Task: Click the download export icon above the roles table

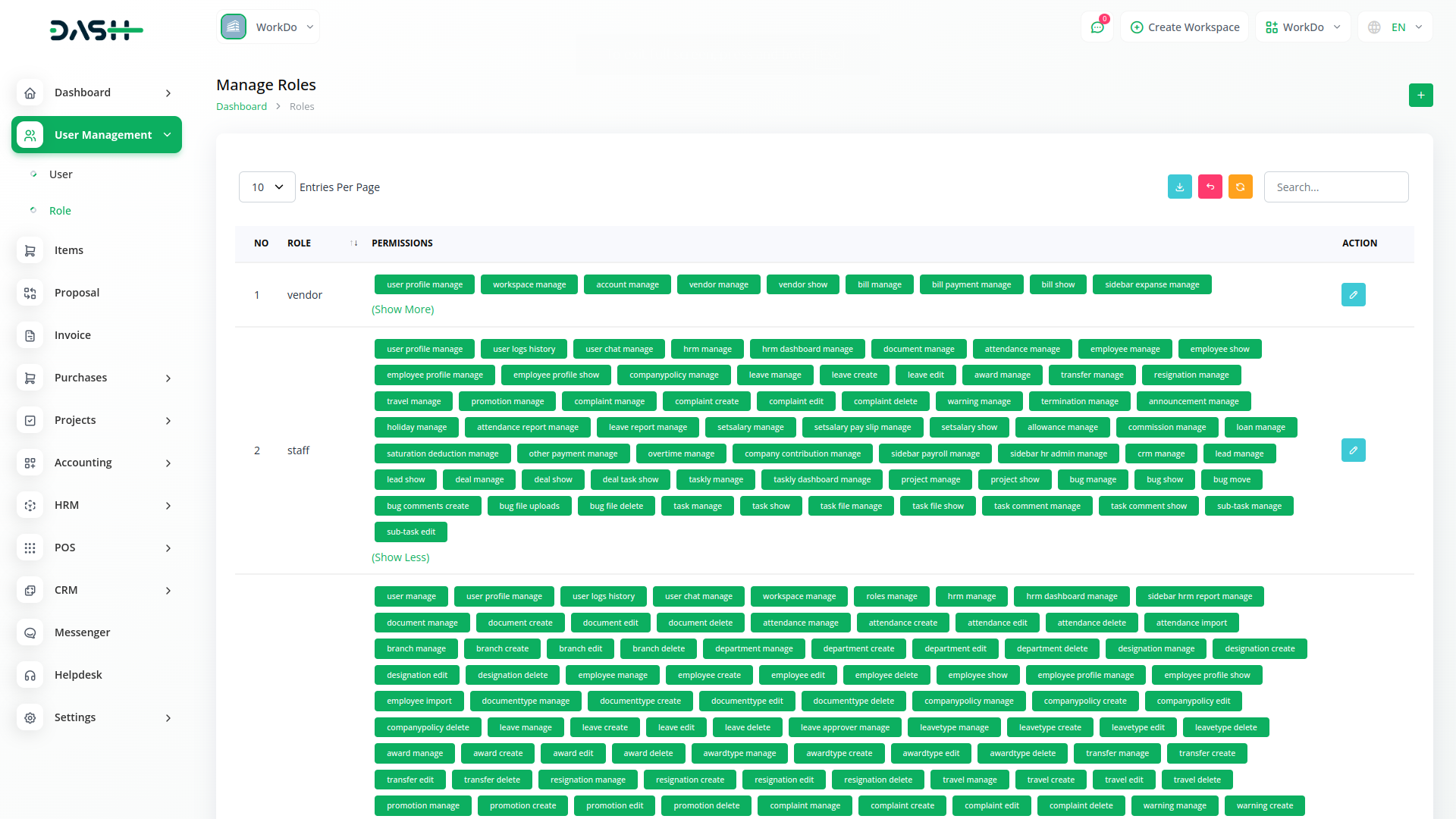Action: click(x=1179, y=187)
